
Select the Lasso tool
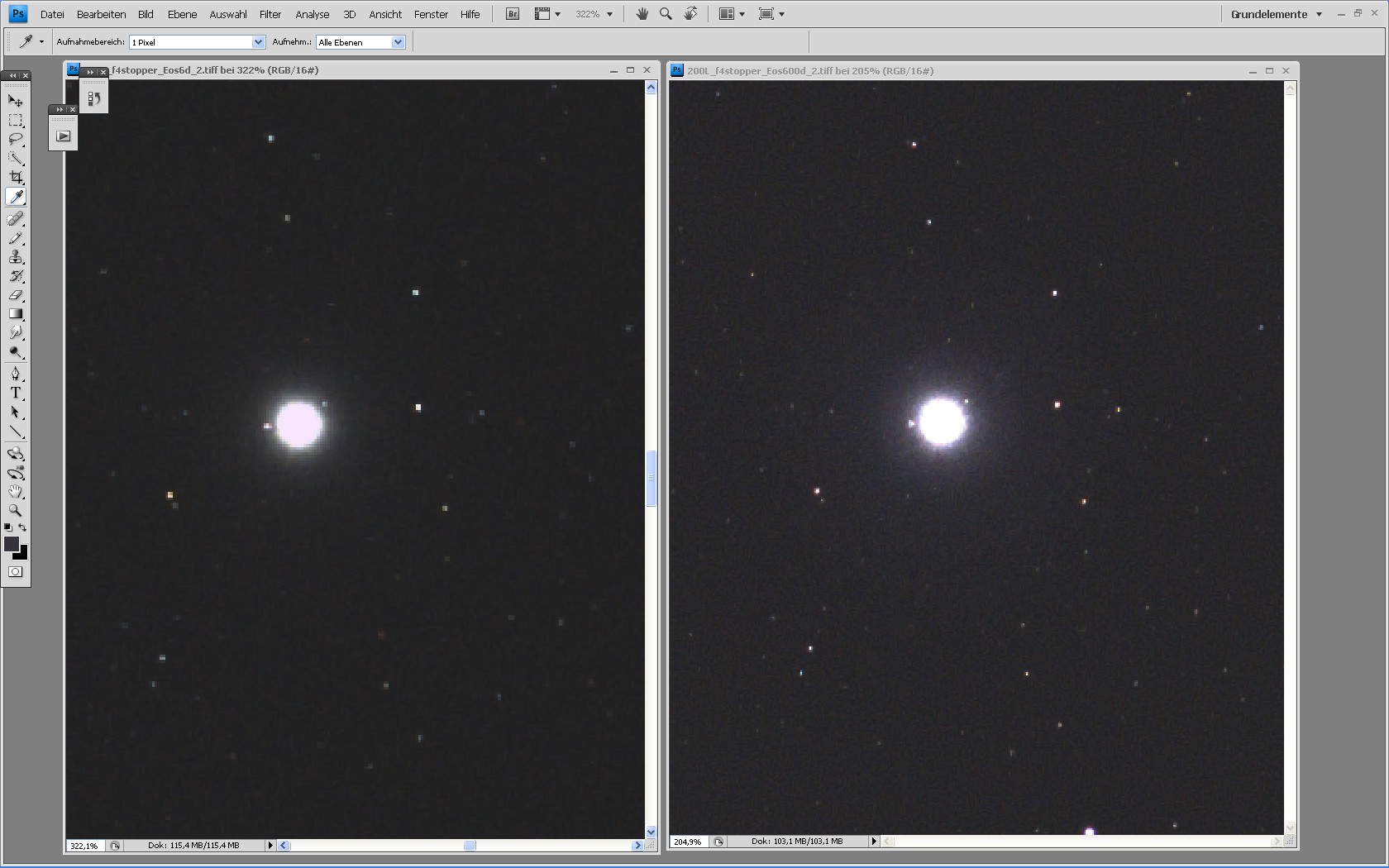pyautogui.click(x=16, y=139)
